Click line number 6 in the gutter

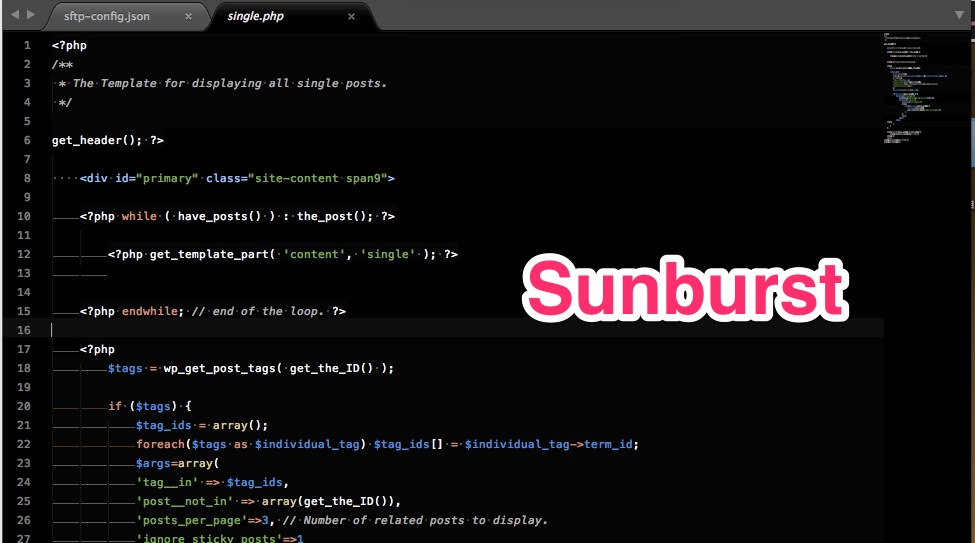[x=27, y=140]
